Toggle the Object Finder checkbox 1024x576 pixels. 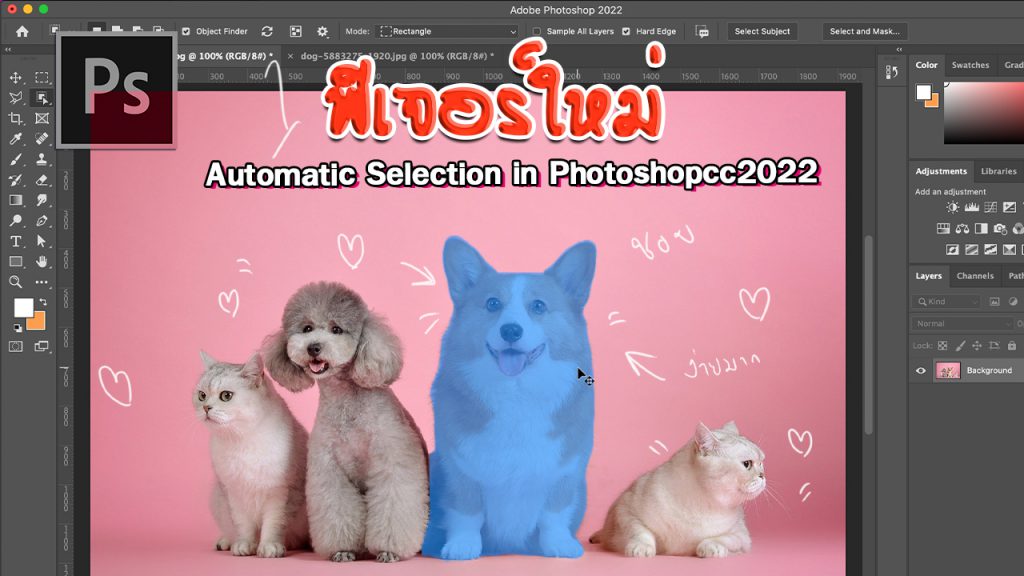186,32
